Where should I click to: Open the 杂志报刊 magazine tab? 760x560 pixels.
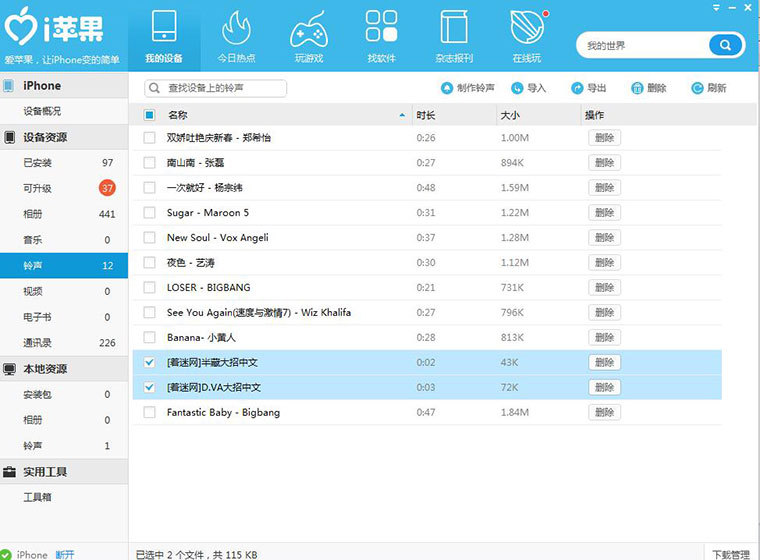tap(454, 36)
